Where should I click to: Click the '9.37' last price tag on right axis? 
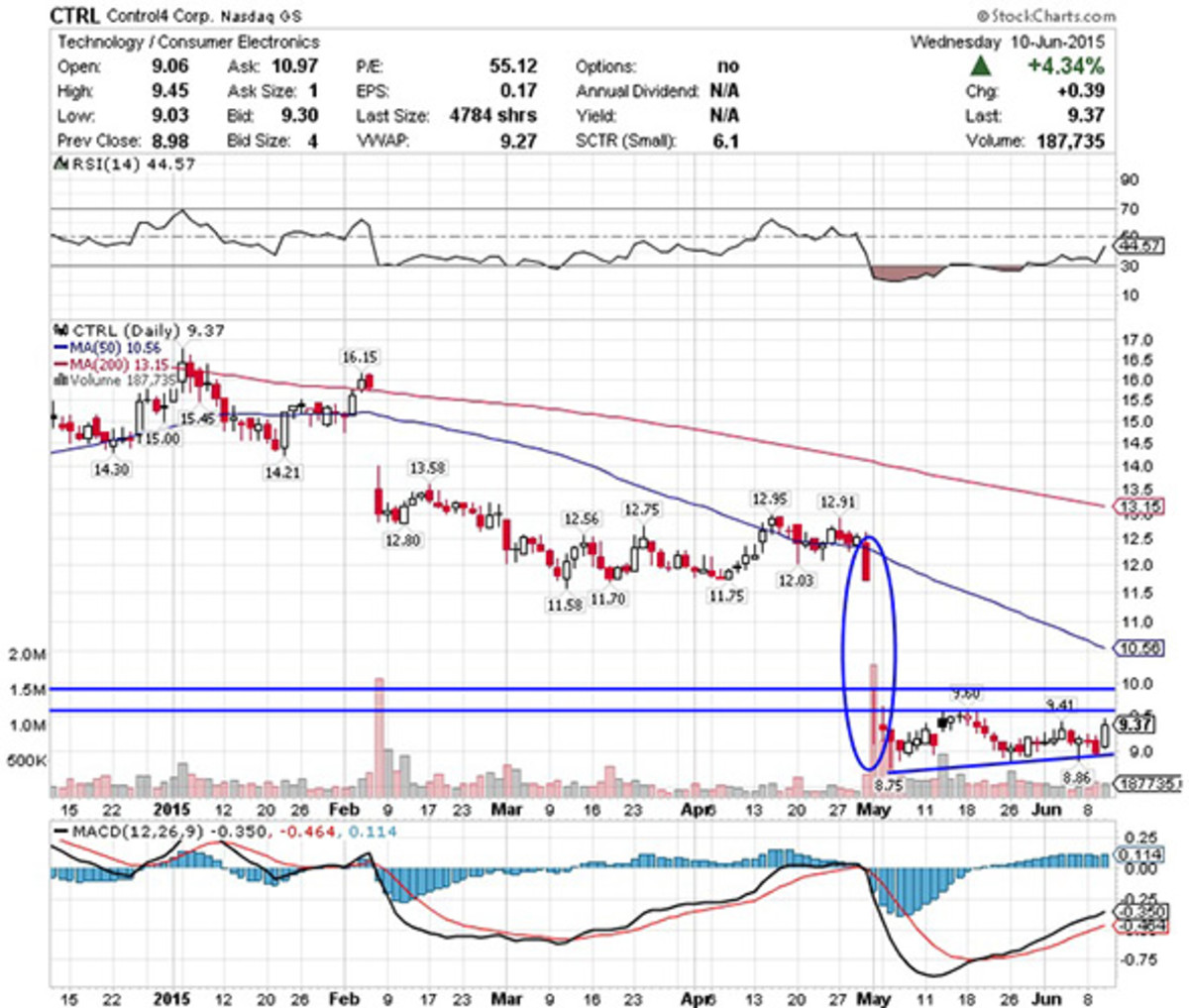pos(1135,725)
